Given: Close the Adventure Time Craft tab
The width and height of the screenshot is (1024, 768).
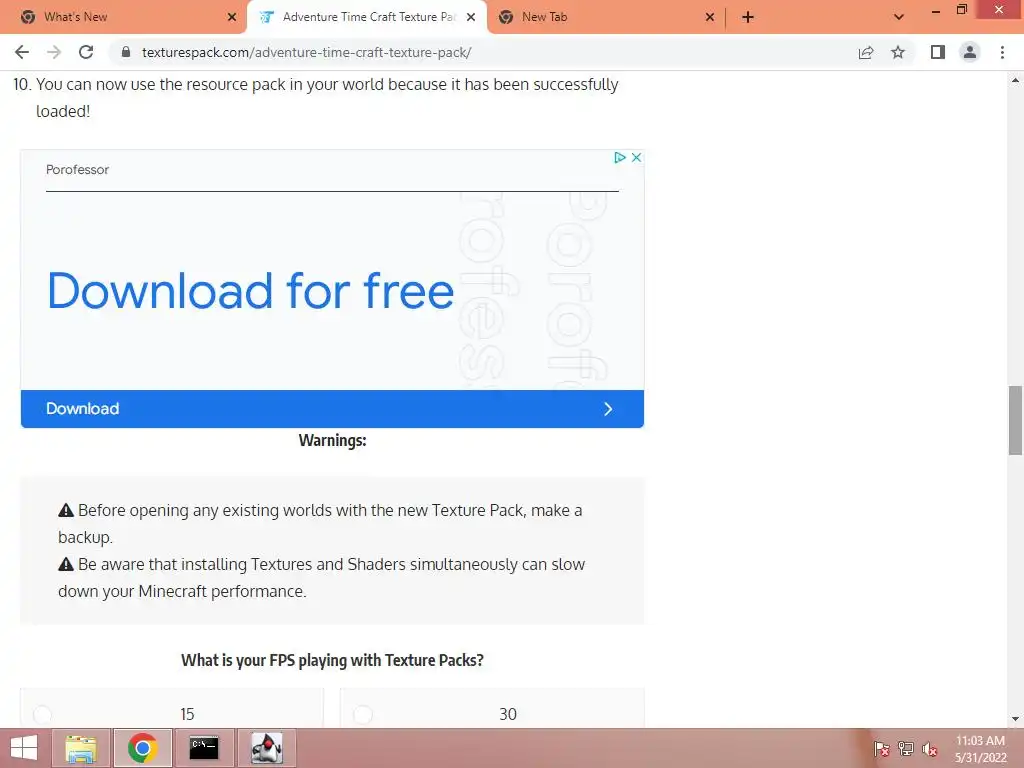Looking at the screenshot, I should [471, 17].
